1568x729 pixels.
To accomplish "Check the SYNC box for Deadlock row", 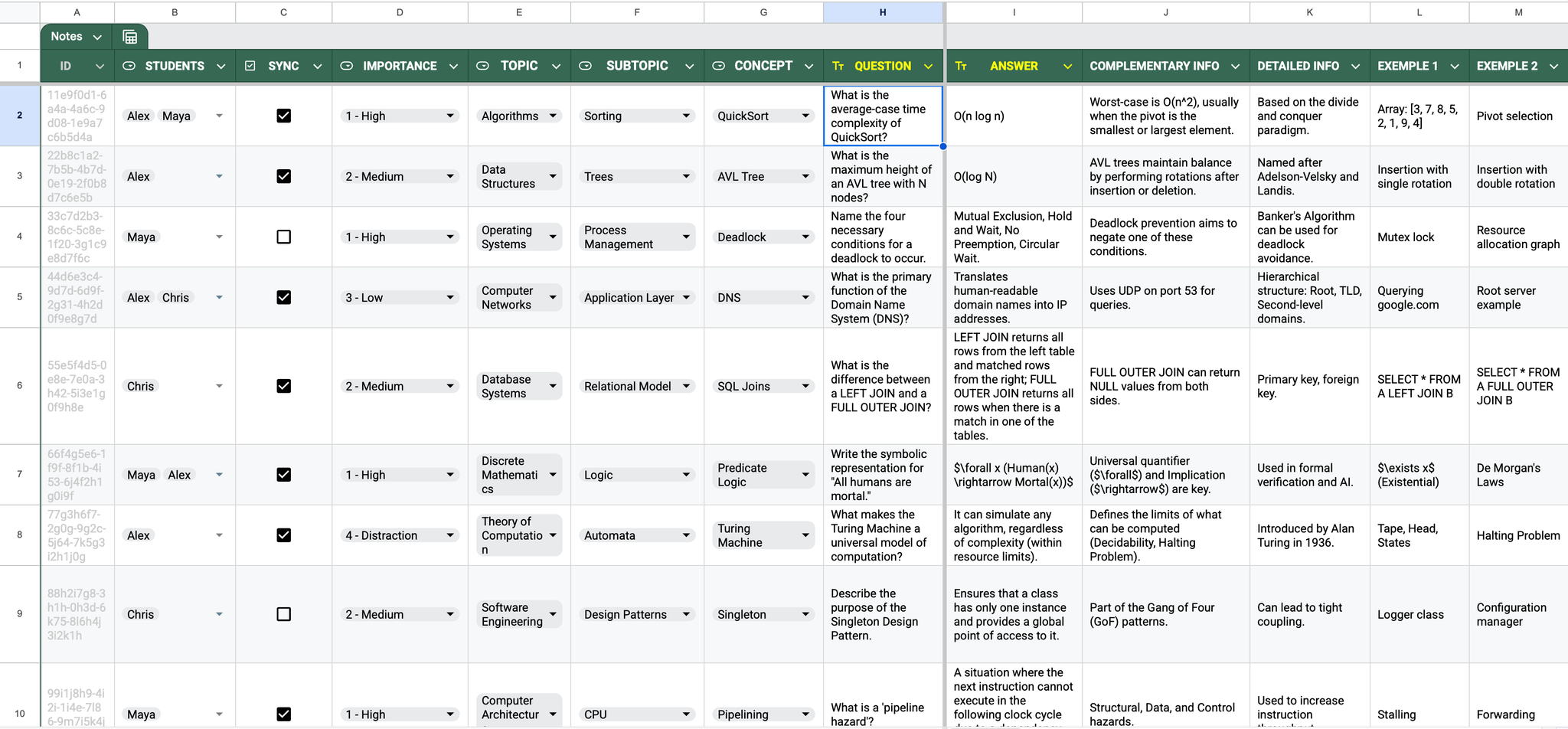I will pos(283,237).
